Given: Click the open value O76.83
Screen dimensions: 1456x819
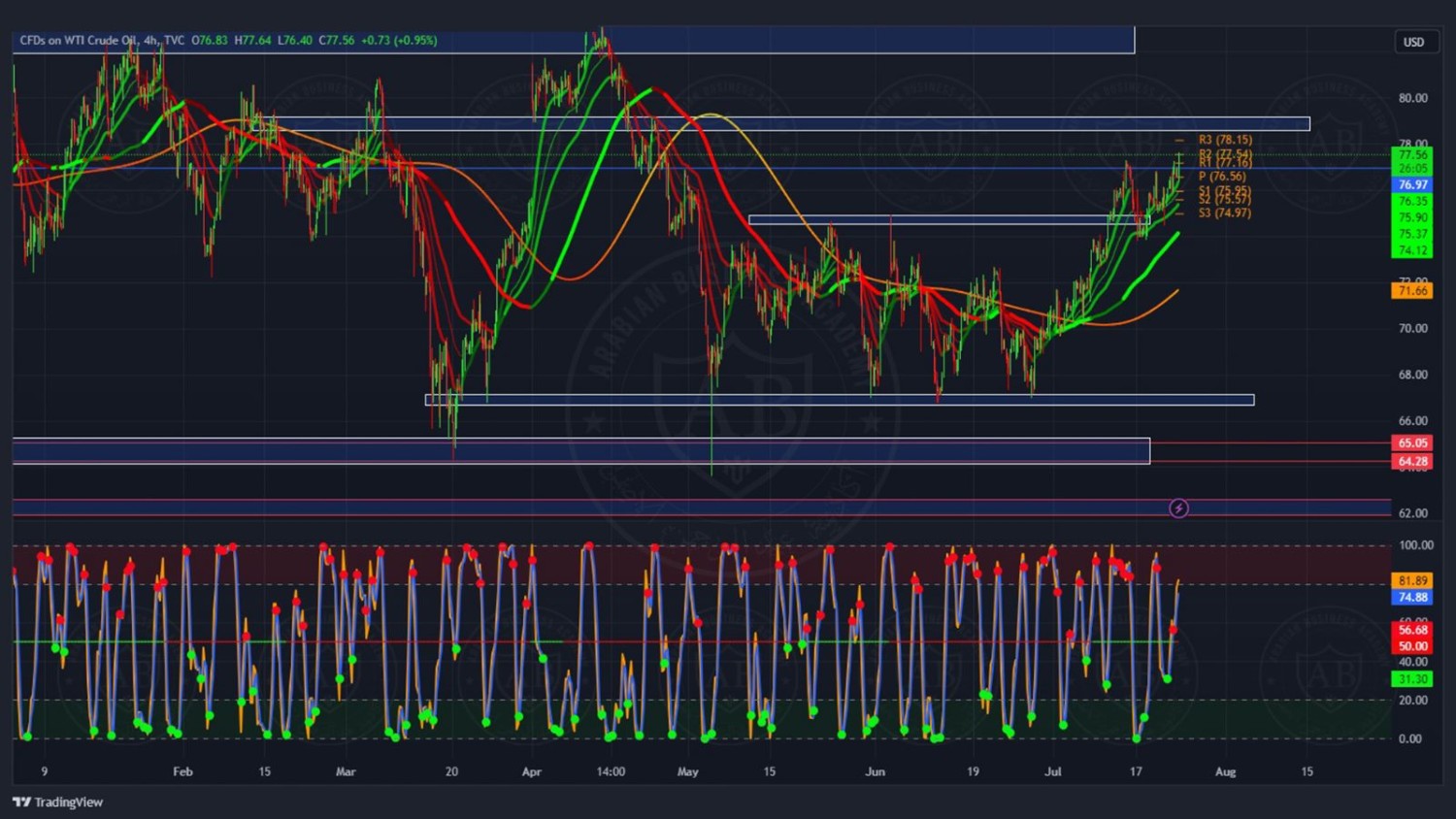Looking at the screenshot, I should tap(210, 40).
